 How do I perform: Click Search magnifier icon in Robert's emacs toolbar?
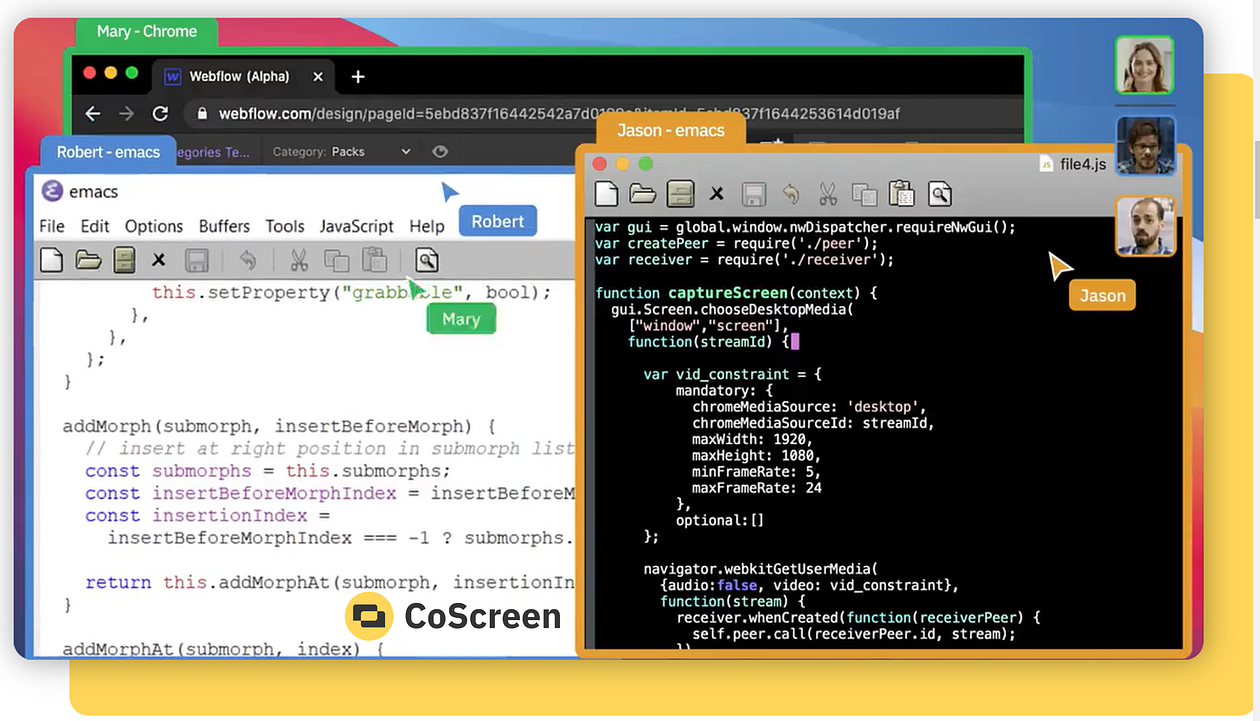[427, 261]
